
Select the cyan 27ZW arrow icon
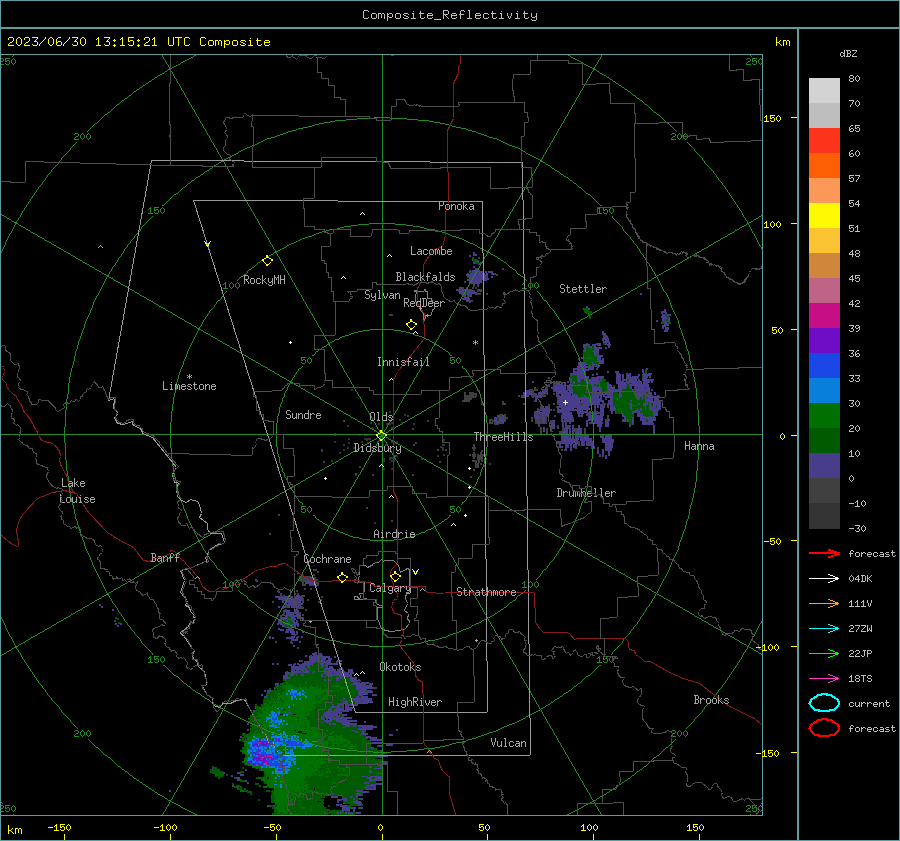coord(824,629)
